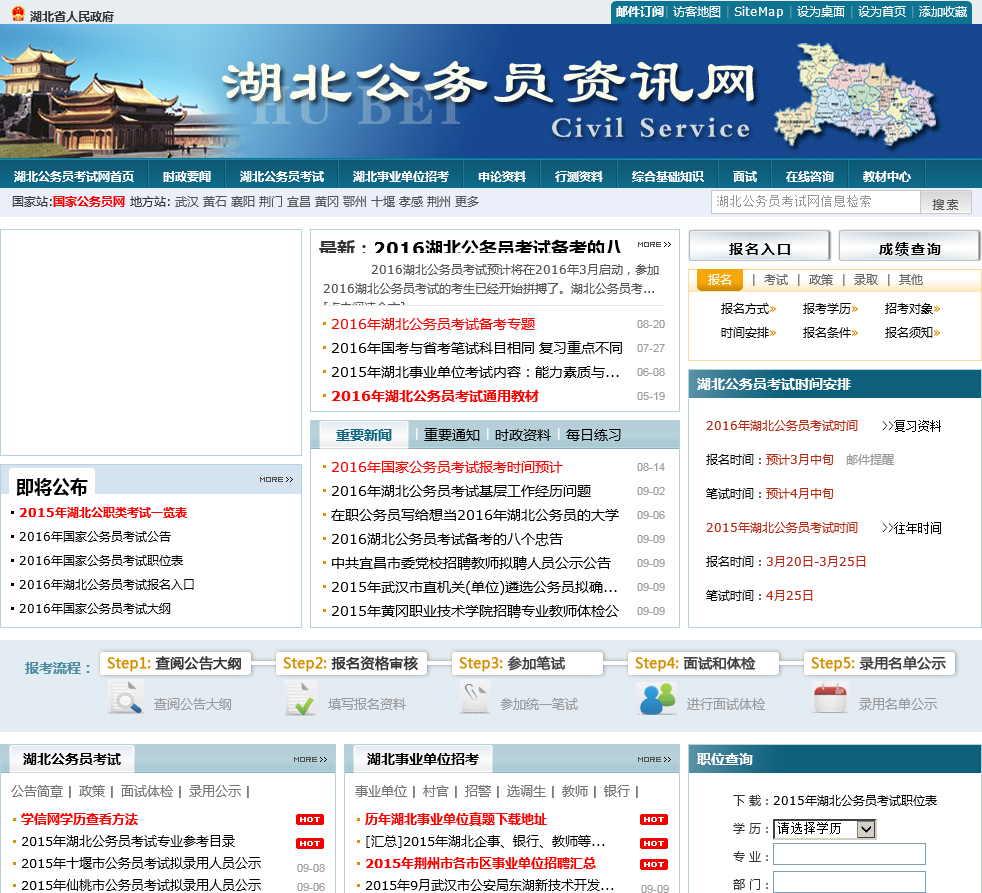Open 申论资料 nav item
Viewport: 982px width, 893px height.
tap(502, 177)
